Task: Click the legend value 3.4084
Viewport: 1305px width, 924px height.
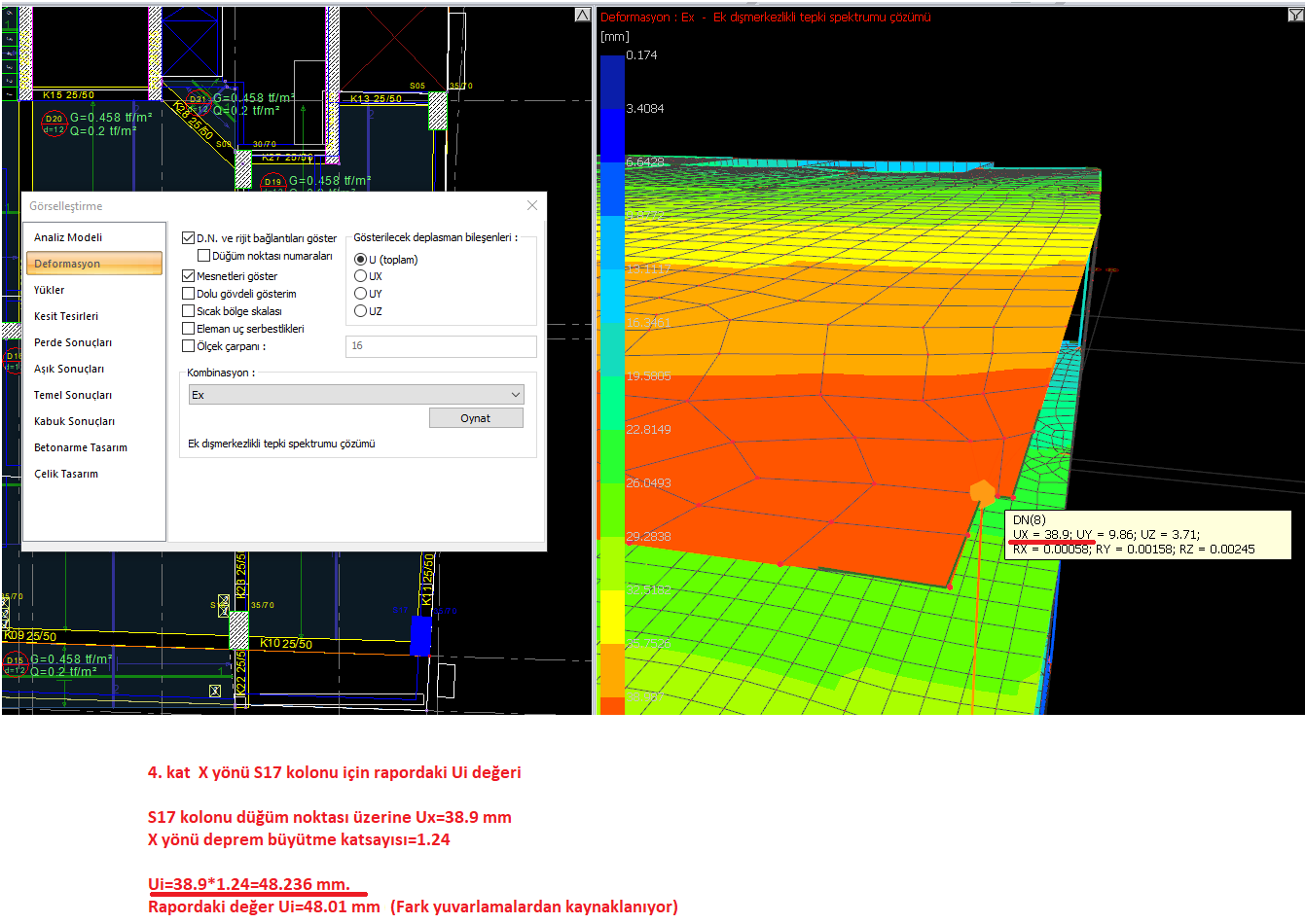Action: [x=645, y=109]
